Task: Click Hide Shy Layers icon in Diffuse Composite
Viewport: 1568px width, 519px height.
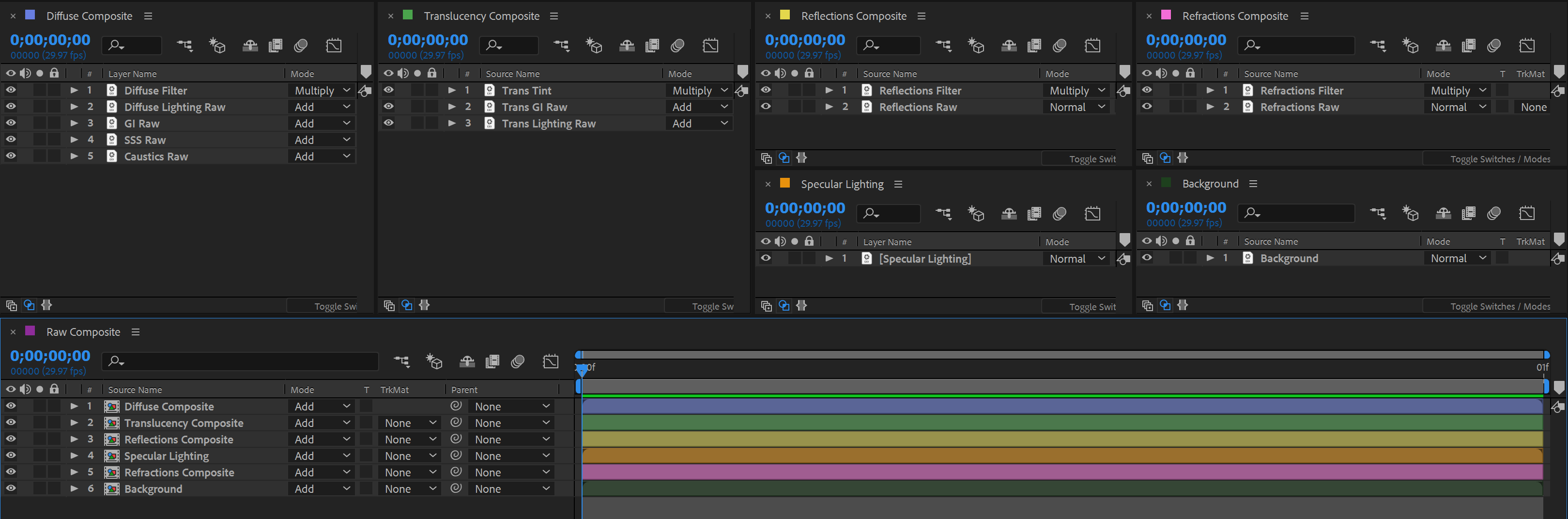Action: (x=250, y=45)
